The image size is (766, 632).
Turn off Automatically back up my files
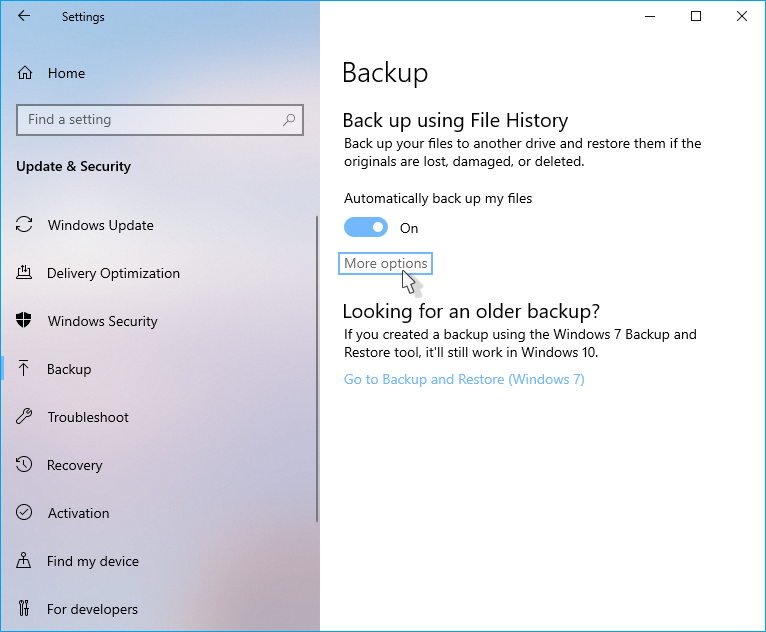[366, 228]
